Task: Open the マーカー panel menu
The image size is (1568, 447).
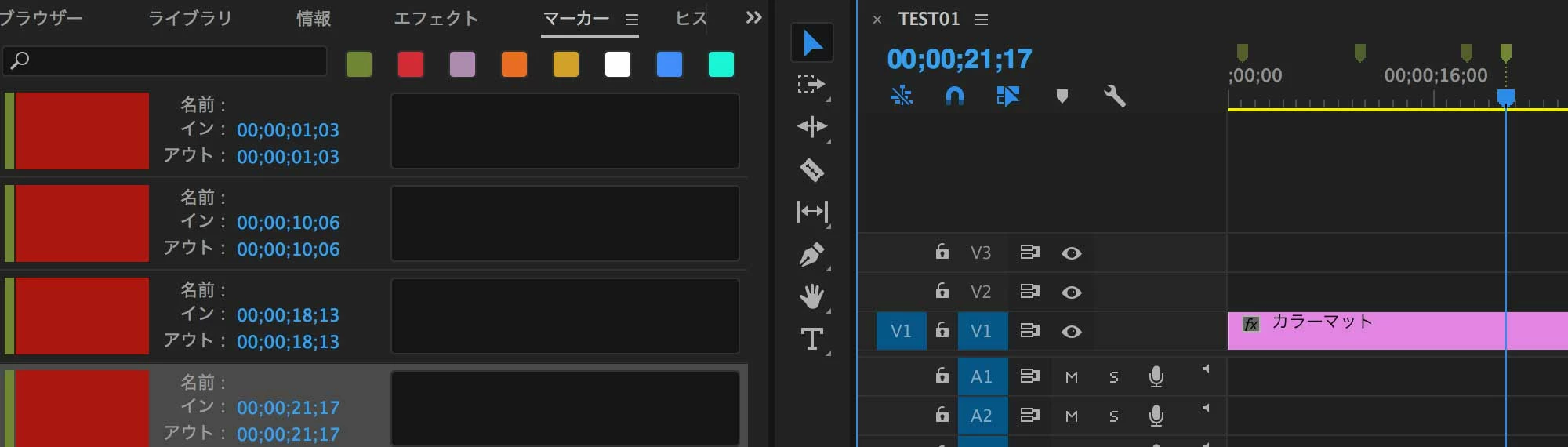Action: [x=632, y=20]
